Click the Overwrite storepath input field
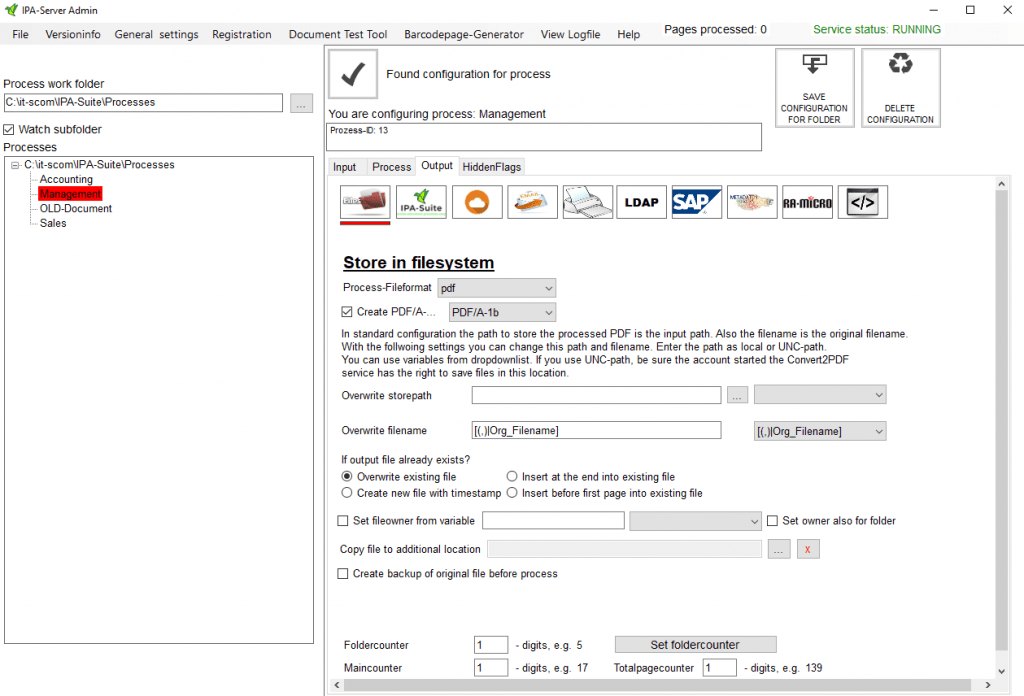The image size is (1024, 696). [596, 394]
